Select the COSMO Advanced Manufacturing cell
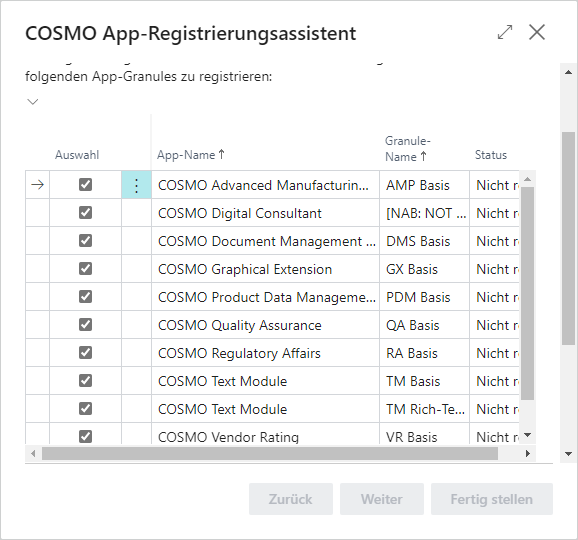The width and height of the screenshot is (578, 540). tap(265, 185)
